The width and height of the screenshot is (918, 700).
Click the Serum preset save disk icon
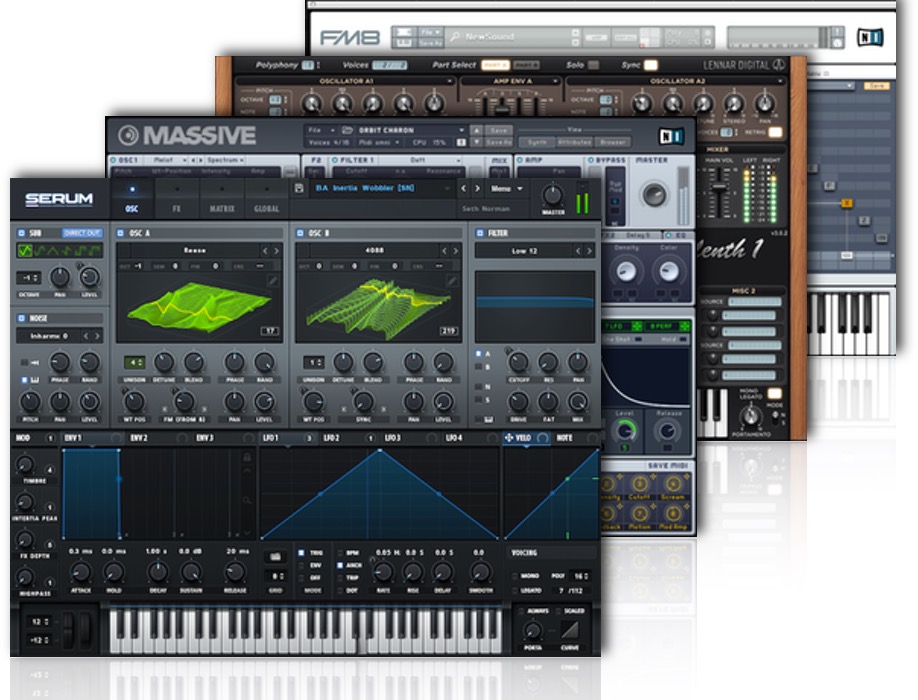(299, 188)
